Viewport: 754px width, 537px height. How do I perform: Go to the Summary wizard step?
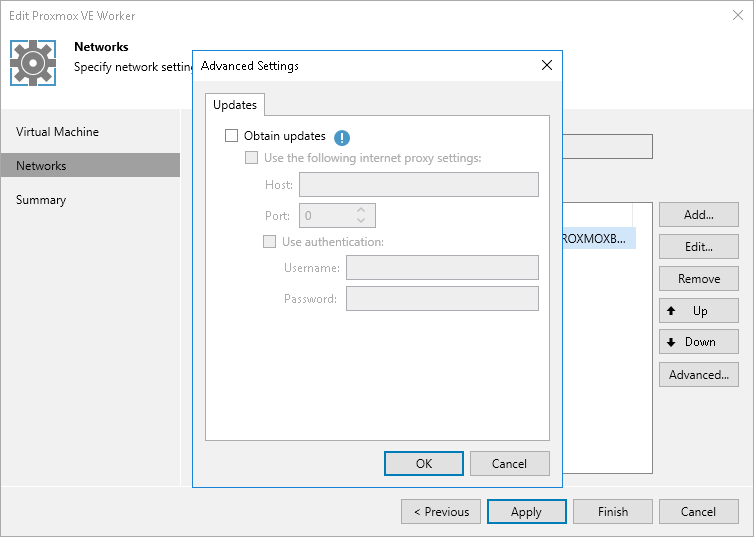click(41, 200)
